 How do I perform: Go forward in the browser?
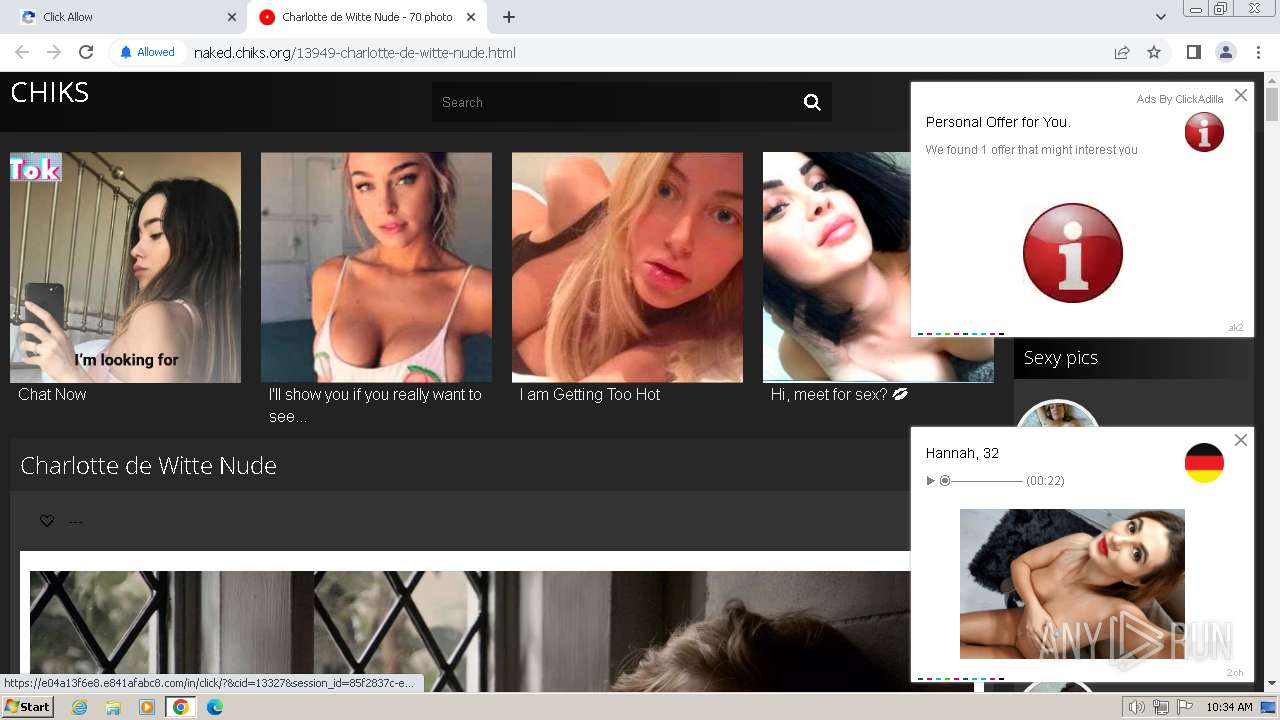pos(54,52)
